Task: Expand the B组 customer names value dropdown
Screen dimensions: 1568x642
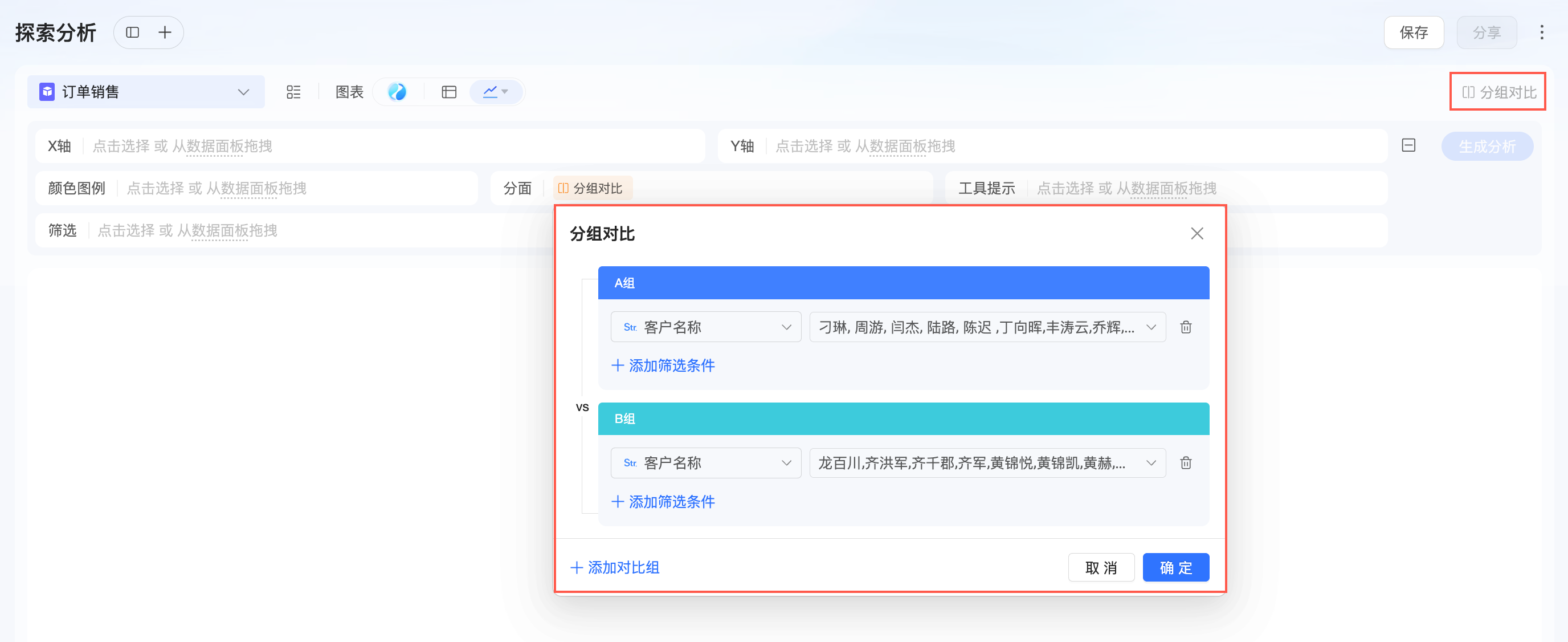Action: (987, 463)
